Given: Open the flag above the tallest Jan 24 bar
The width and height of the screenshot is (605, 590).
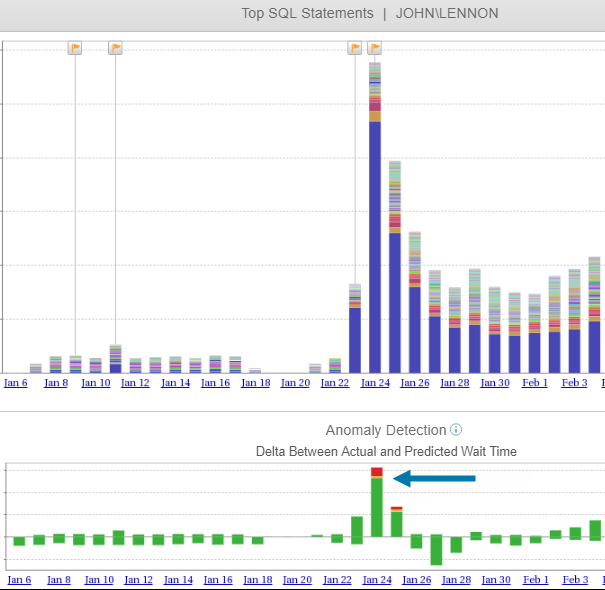Looking at the screenshot, I should [374, 48].
